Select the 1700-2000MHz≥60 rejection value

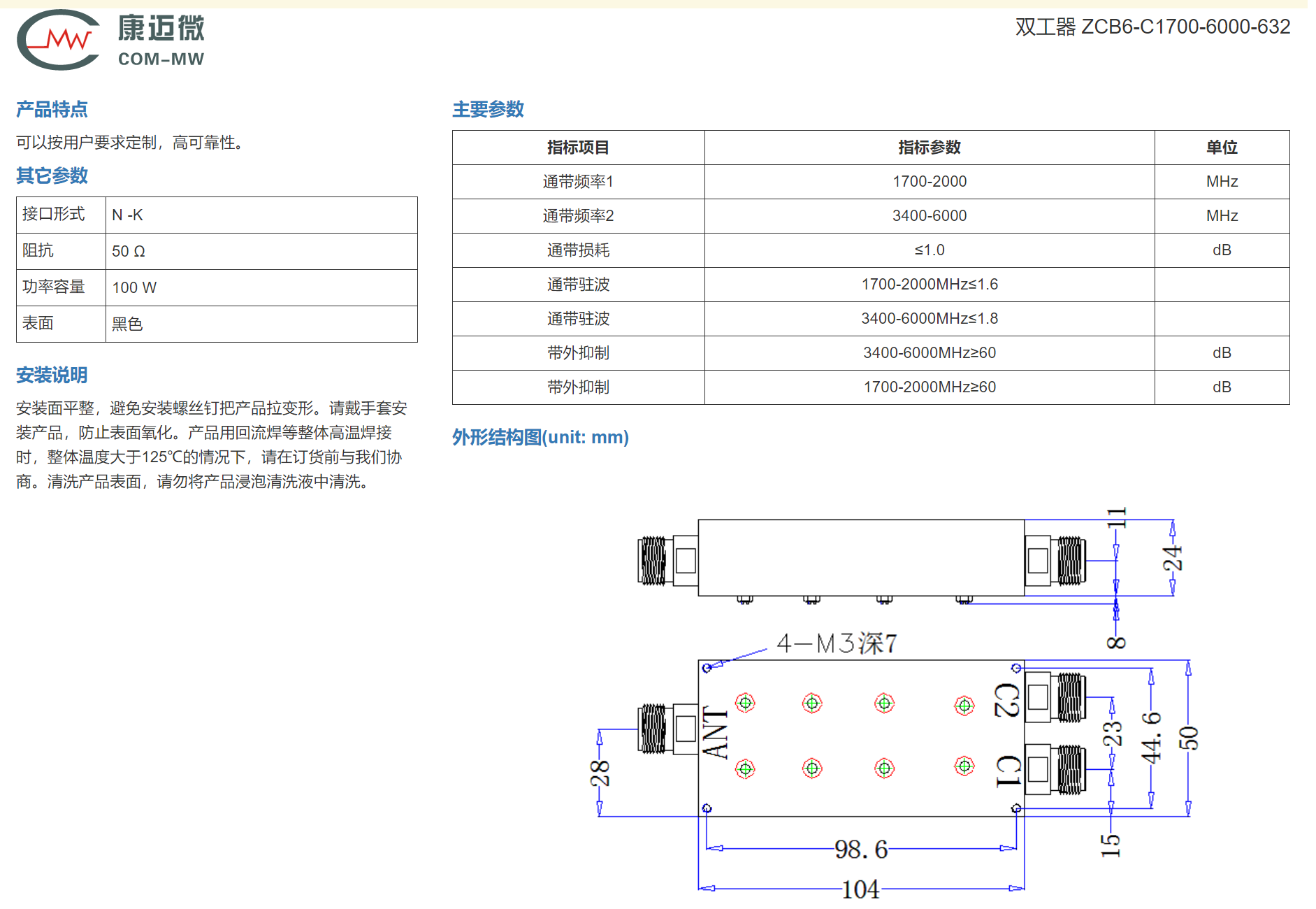coord(930,387)
